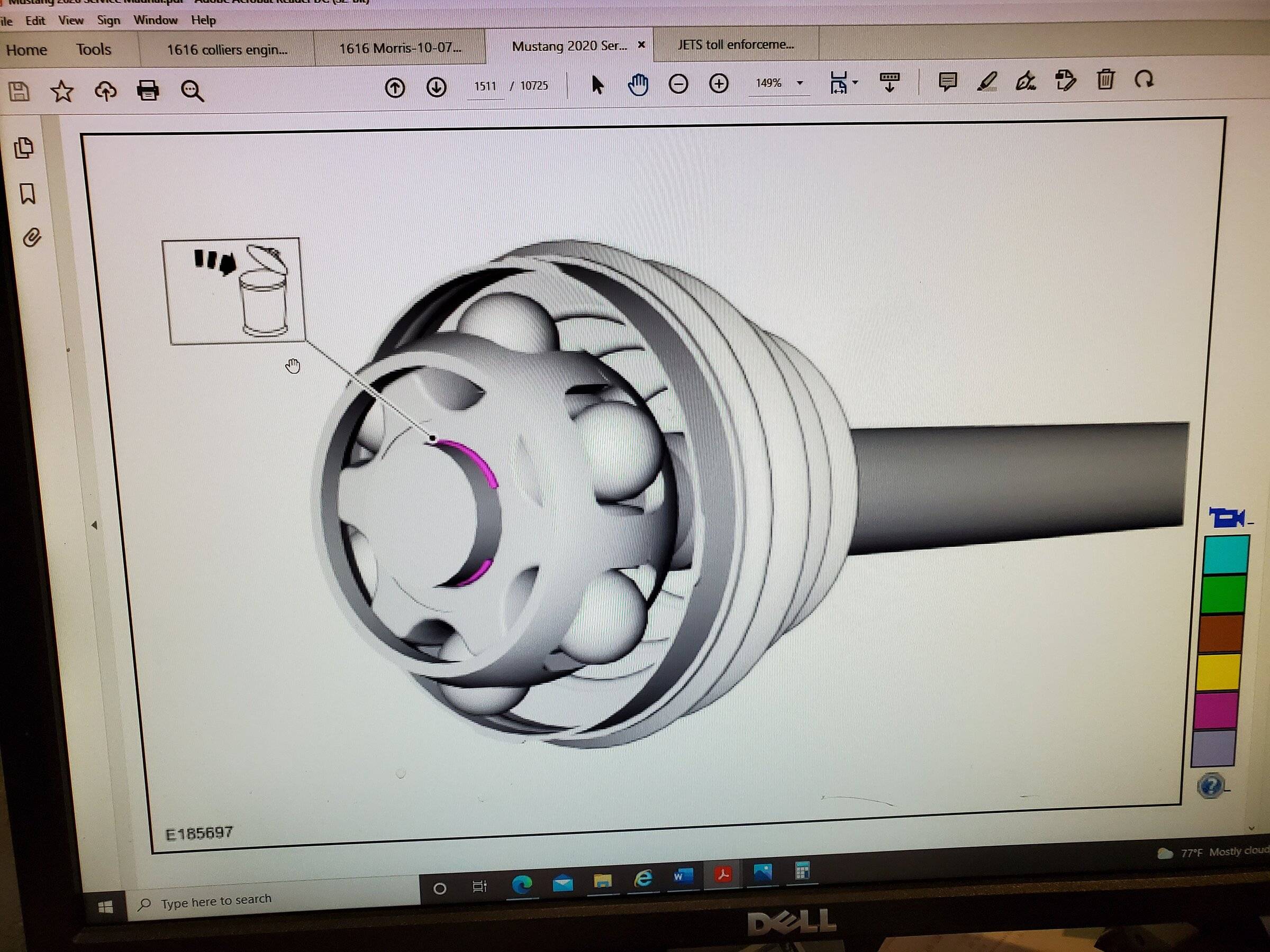Click the Save file icon
1270x952 pixels.
coord(19,91)
